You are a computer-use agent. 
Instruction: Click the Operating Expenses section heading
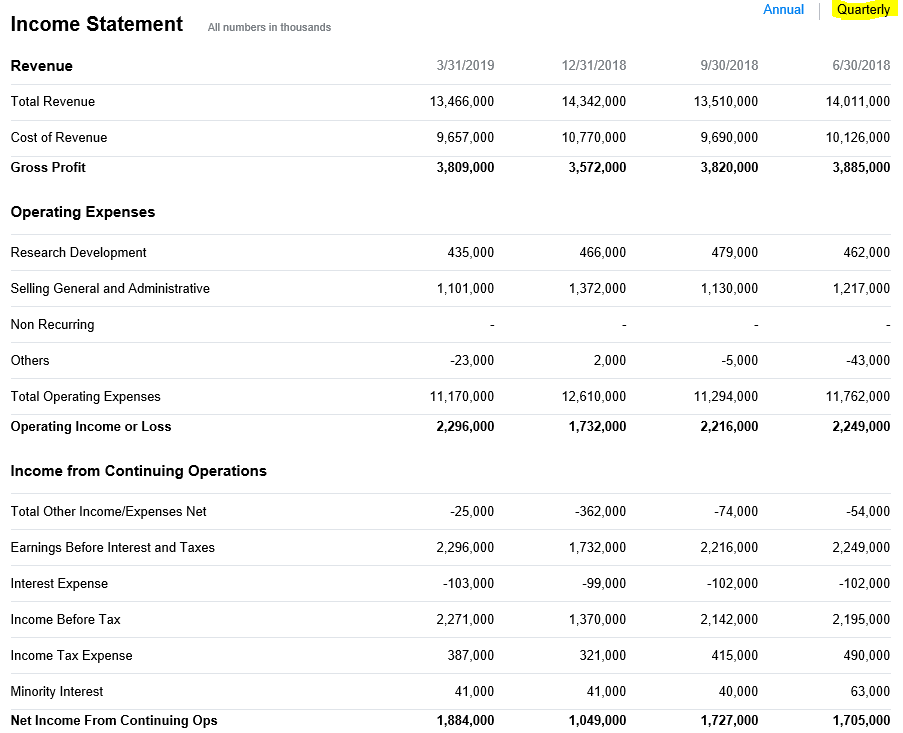pos(81,212)
